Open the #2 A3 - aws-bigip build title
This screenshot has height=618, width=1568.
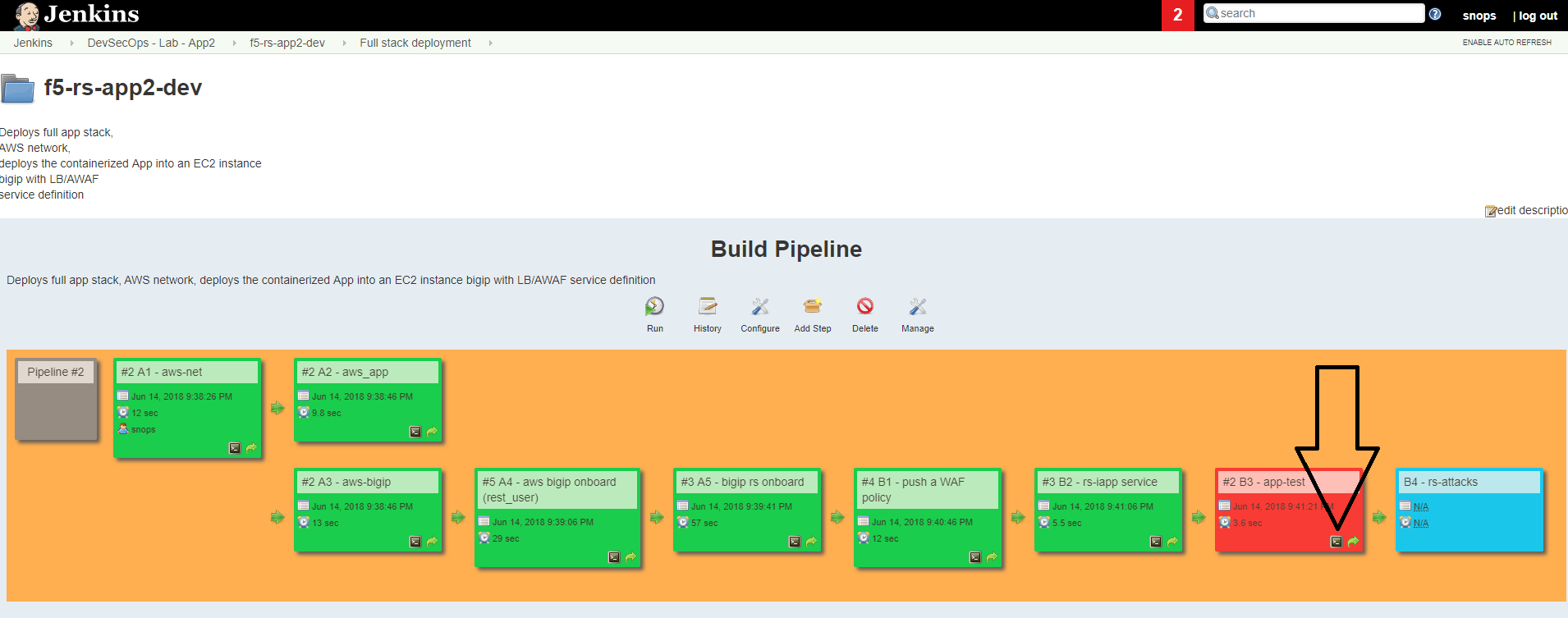pos(346,482)
